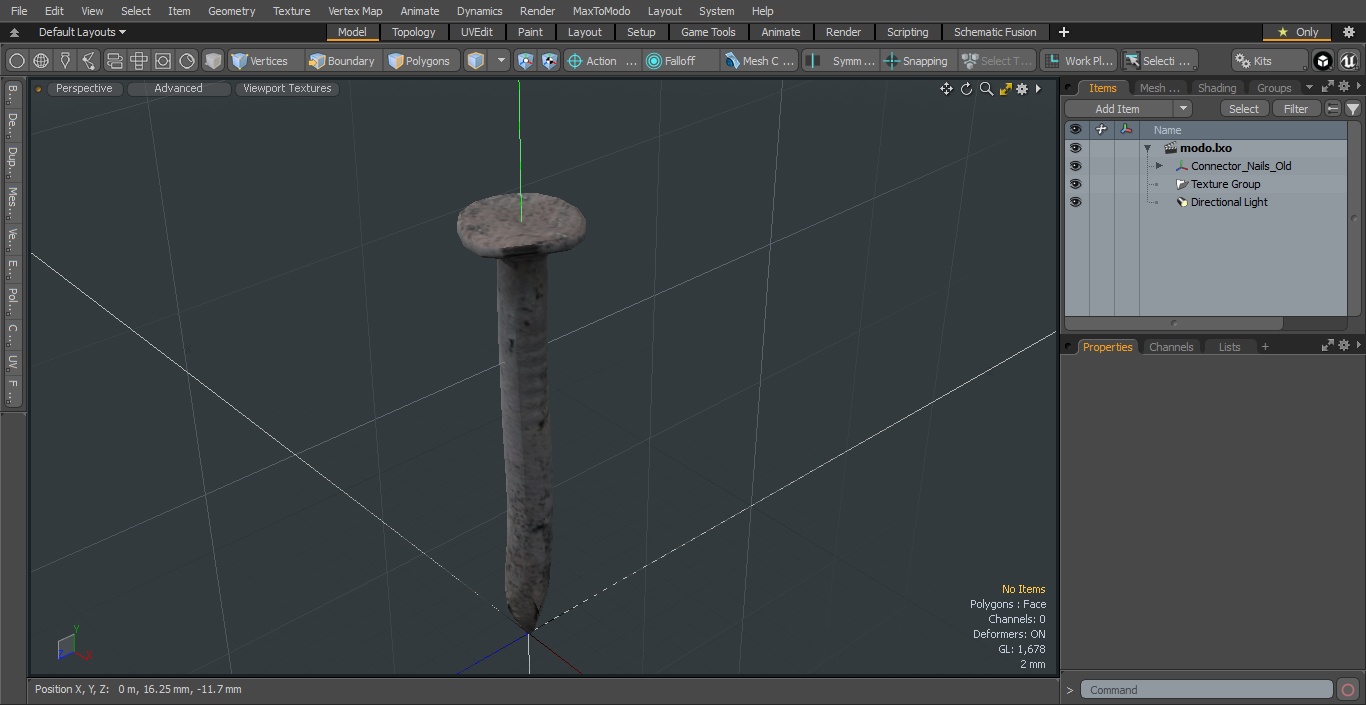Click the curve handle icon in toolbar
Screen dimensions: 1366x705
pyautogui.click(x=89, y=61)
